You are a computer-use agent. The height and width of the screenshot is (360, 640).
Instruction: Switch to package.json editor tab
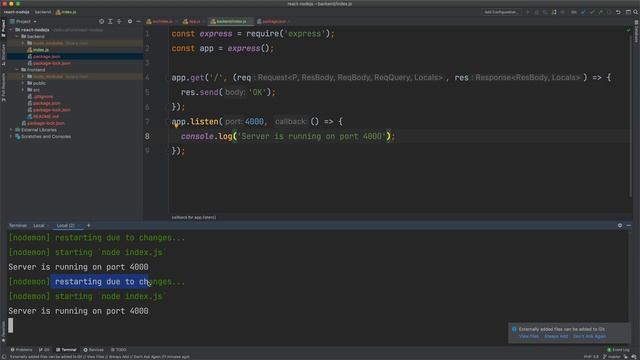coord(273,21)
